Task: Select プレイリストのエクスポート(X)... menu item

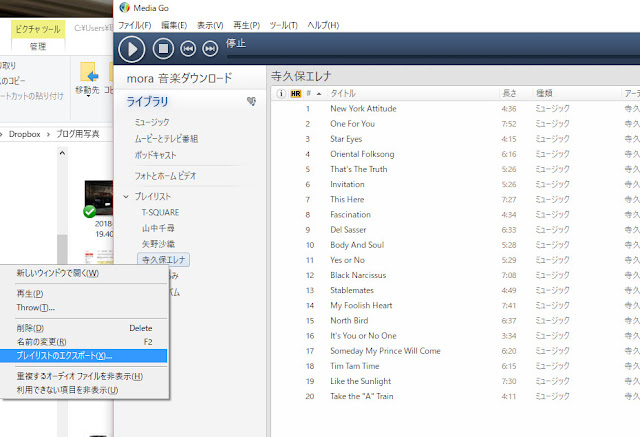Action: pos(84,356)
